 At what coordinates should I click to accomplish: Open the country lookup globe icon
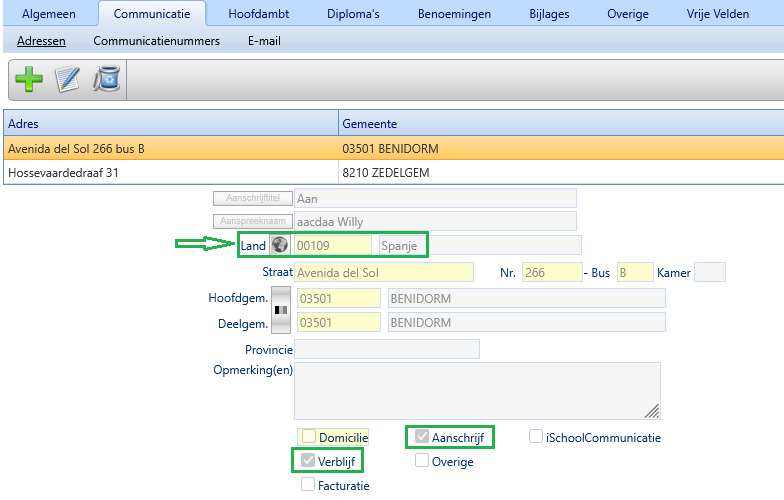(279, 245)
